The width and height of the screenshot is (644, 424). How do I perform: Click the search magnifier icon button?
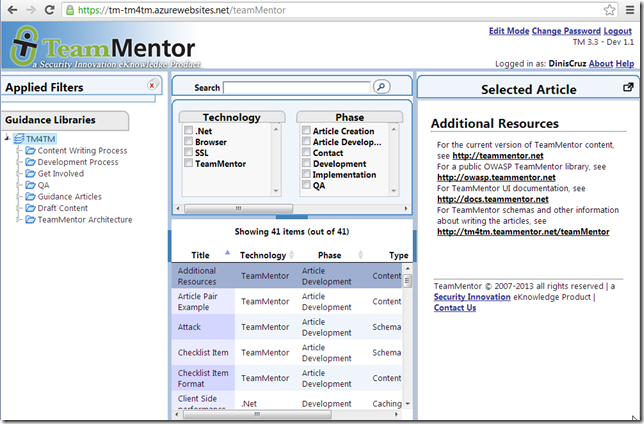381,88
